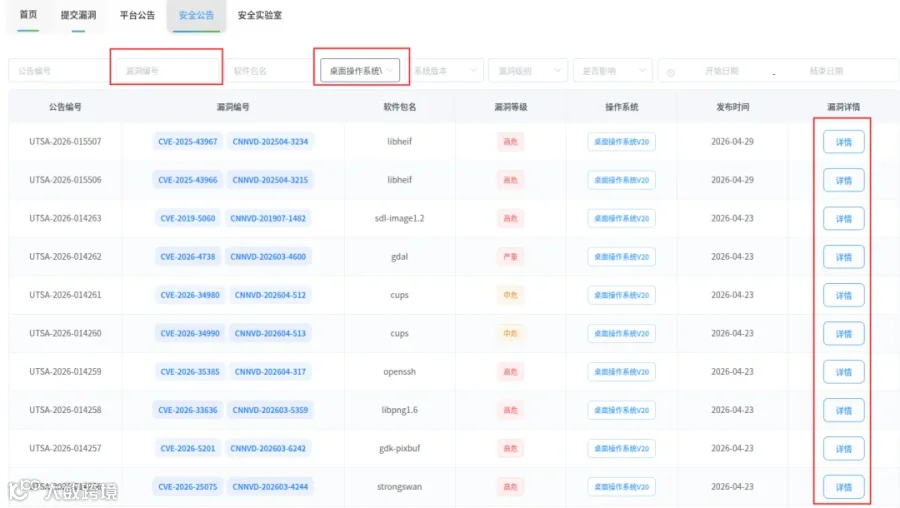Select announcement UTSA-2026-014258 cell
The width and height of the screenshot is (900, 508).
click(65, 410)
